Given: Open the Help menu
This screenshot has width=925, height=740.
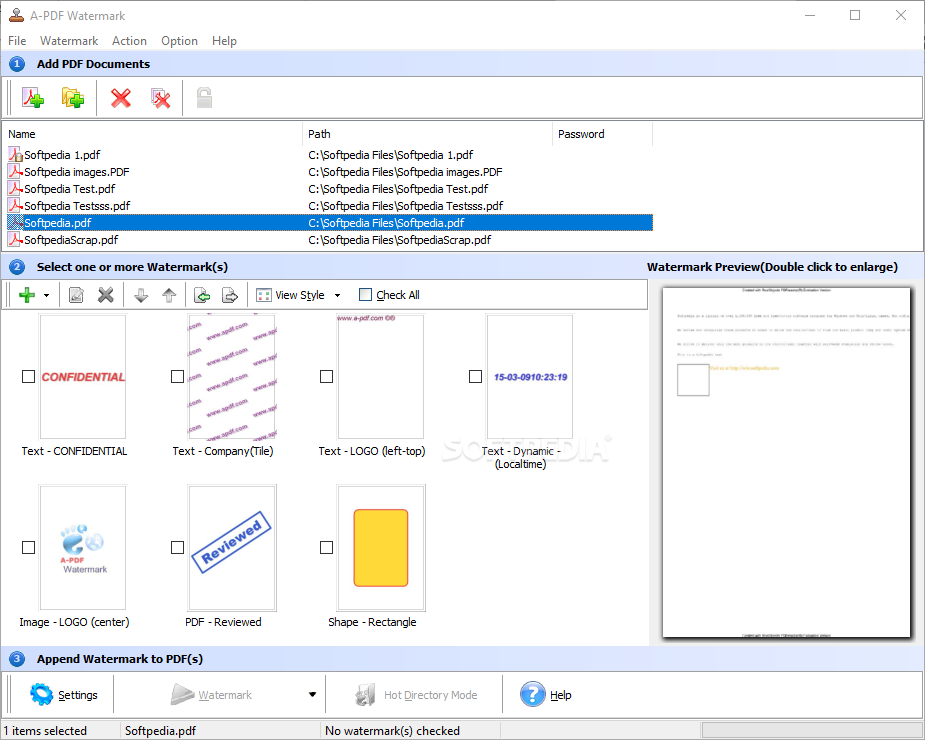Looking at the screenshot, I should click(x=224, y=41).
